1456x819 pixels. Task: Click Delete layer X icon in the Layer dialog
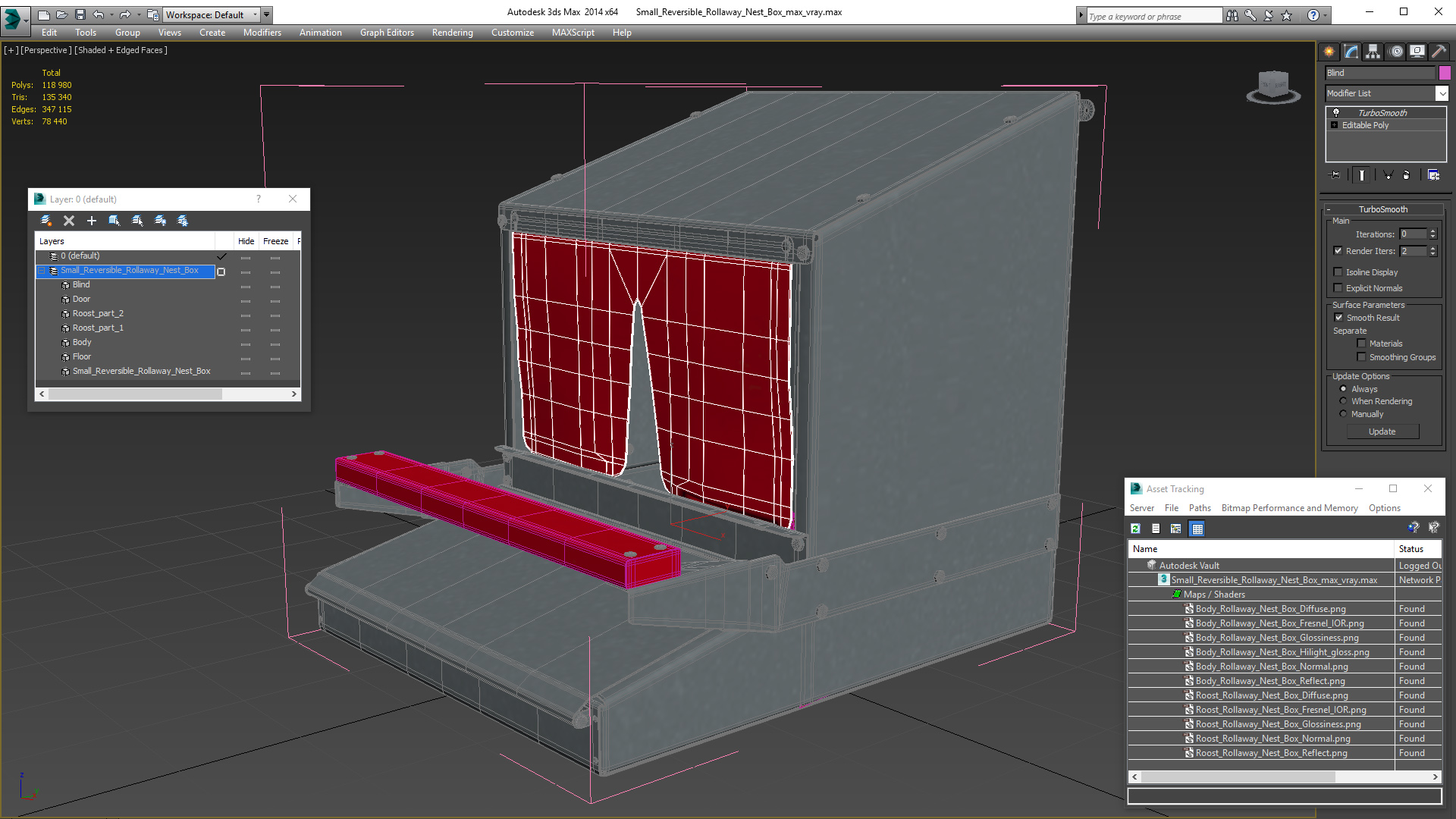(69, 221)
